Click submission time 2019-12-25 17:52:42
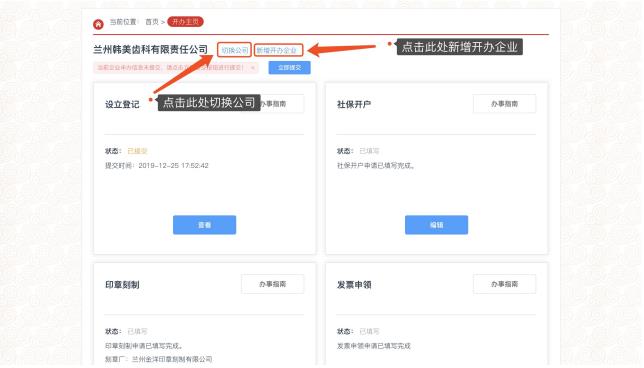The image size is (644, 368). tap(173, 166)
